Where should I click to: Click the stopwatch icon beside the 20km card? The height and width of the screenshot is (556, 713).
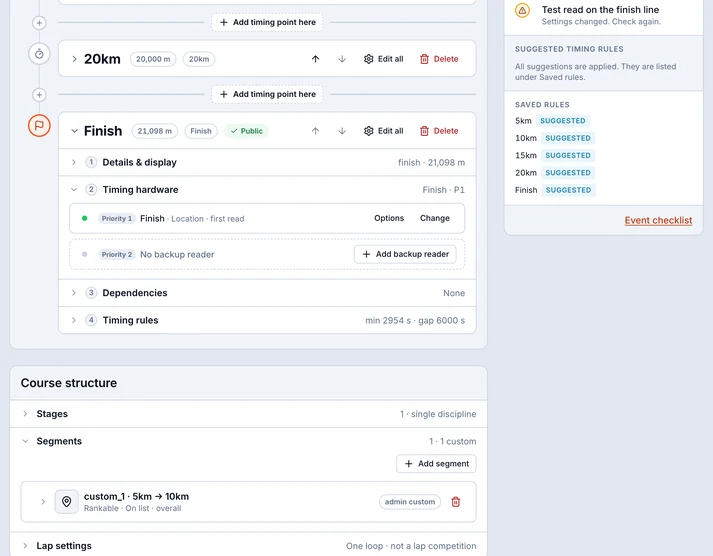pos(39,54)
